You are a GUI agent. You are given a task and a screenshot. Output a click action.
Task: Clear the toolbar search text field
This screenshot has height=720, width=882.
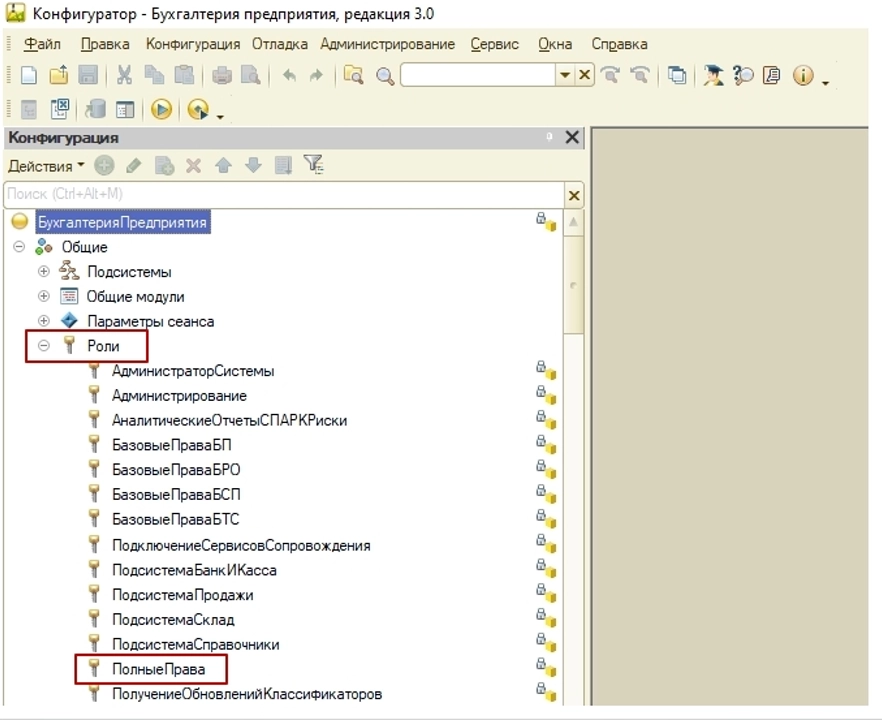(584, 75)
